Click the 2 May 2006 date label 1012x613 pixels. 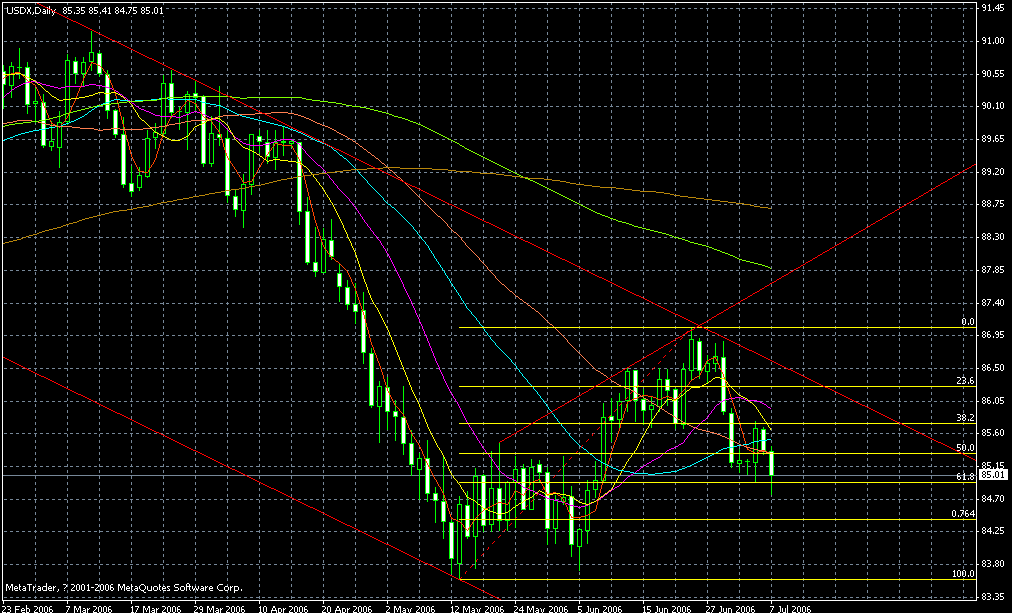(409, 608)
